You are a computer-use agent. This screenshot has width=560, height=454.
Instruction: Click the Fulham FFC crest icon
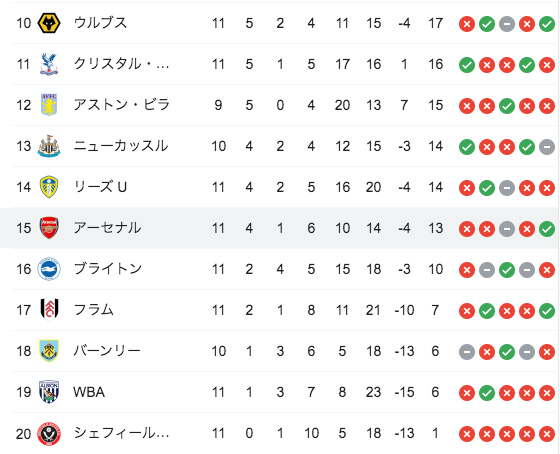(49, 310)
